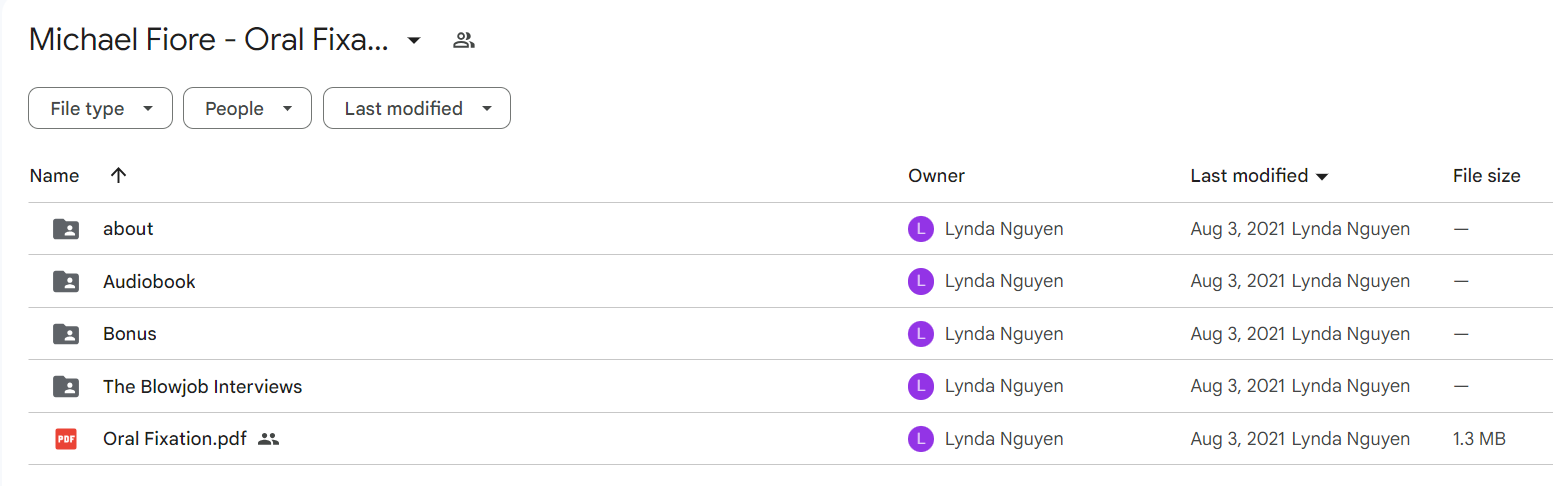Click Lynda Nguyen's purple avatar in the 'about' row
The width and height of the screenshot is (1553, 486).
click(920, 229)
